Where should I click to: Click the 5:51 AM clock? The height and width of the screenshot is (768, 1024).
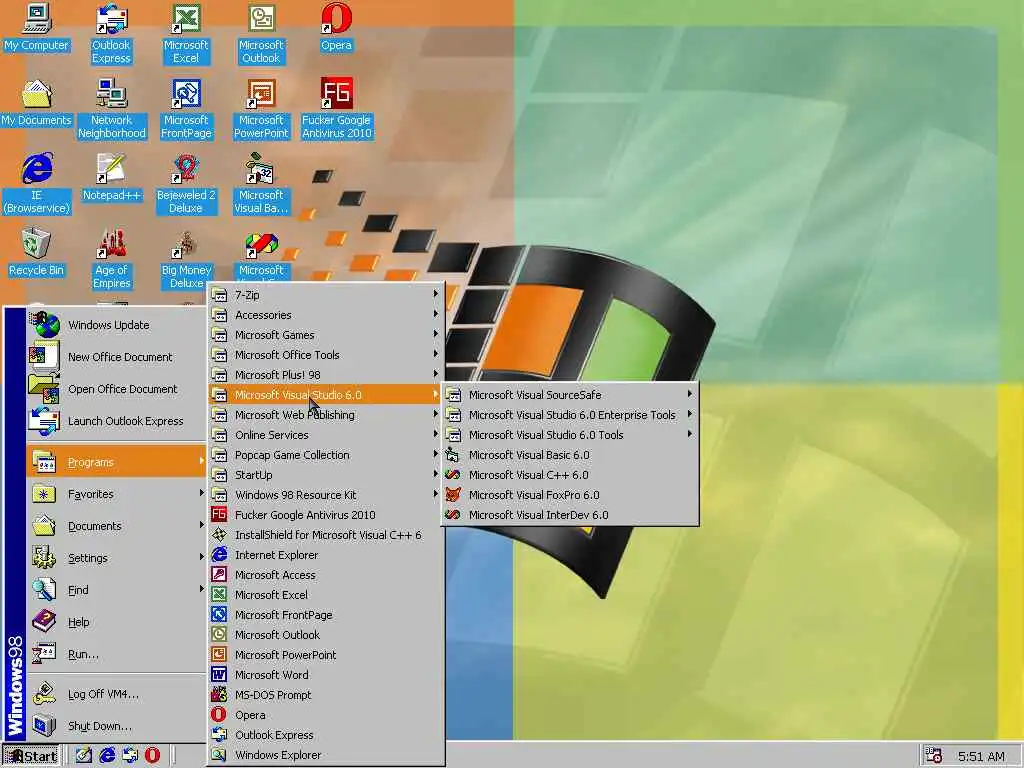coord(981,757)
